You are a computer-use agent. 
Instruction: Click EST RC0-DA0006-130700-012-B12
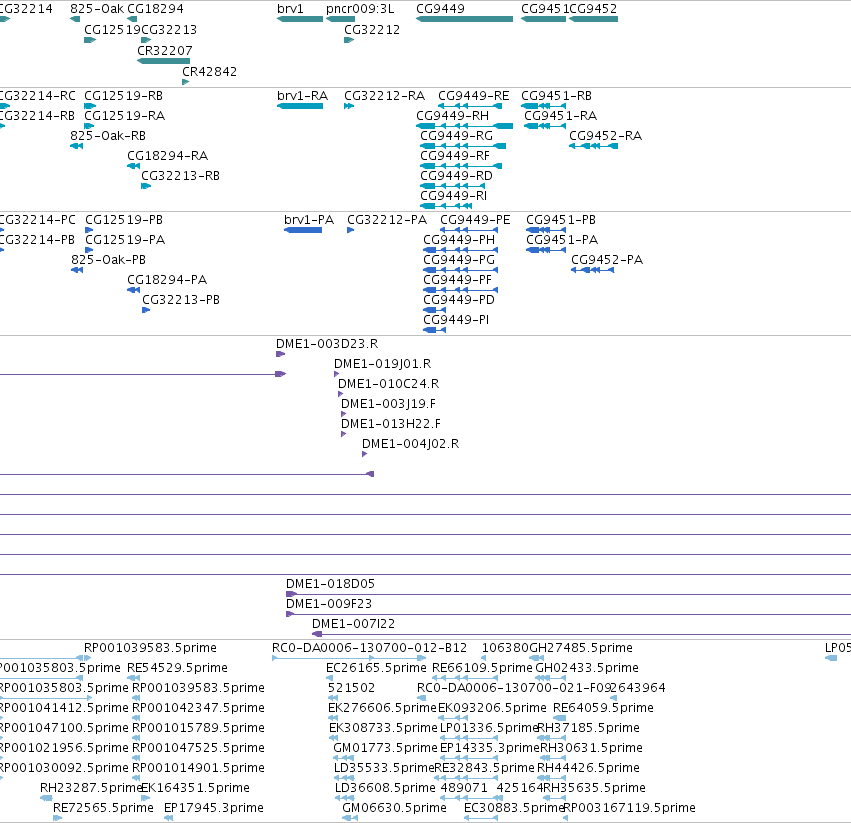(x=349, y=659)
